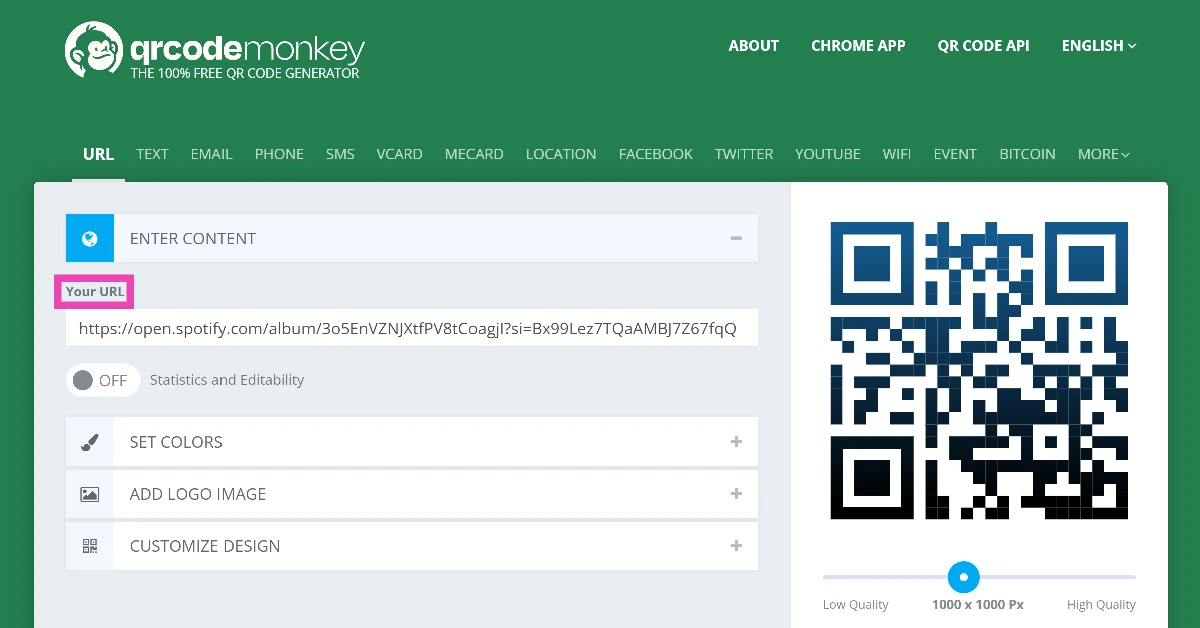Expand Add Logo Image with the plus sign
Image resolution: width=1200 pixels, height=628 pixels.
[736, 494]
